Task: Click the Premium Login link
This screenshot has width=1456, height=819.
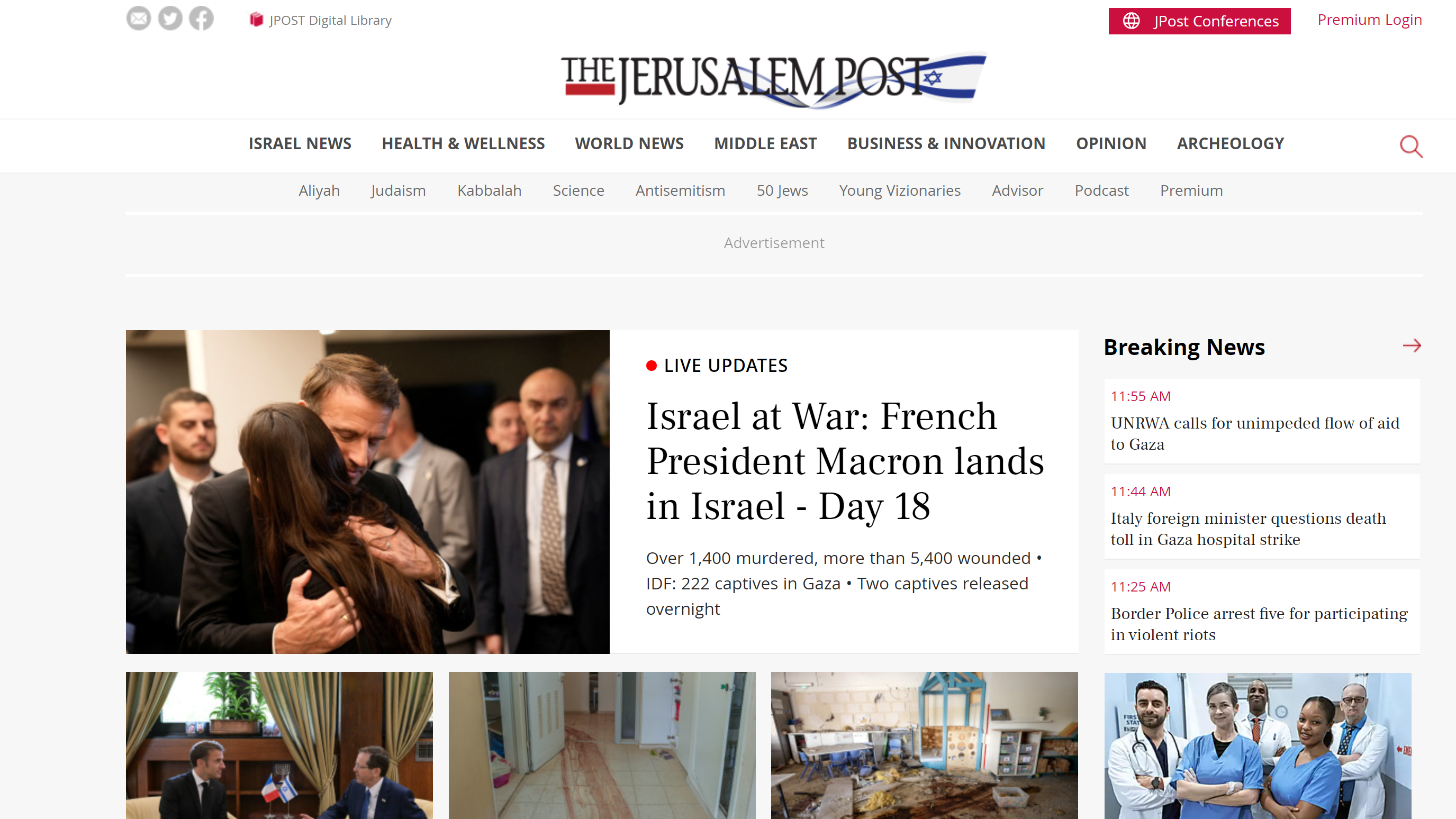Action: pos(1369,20)
